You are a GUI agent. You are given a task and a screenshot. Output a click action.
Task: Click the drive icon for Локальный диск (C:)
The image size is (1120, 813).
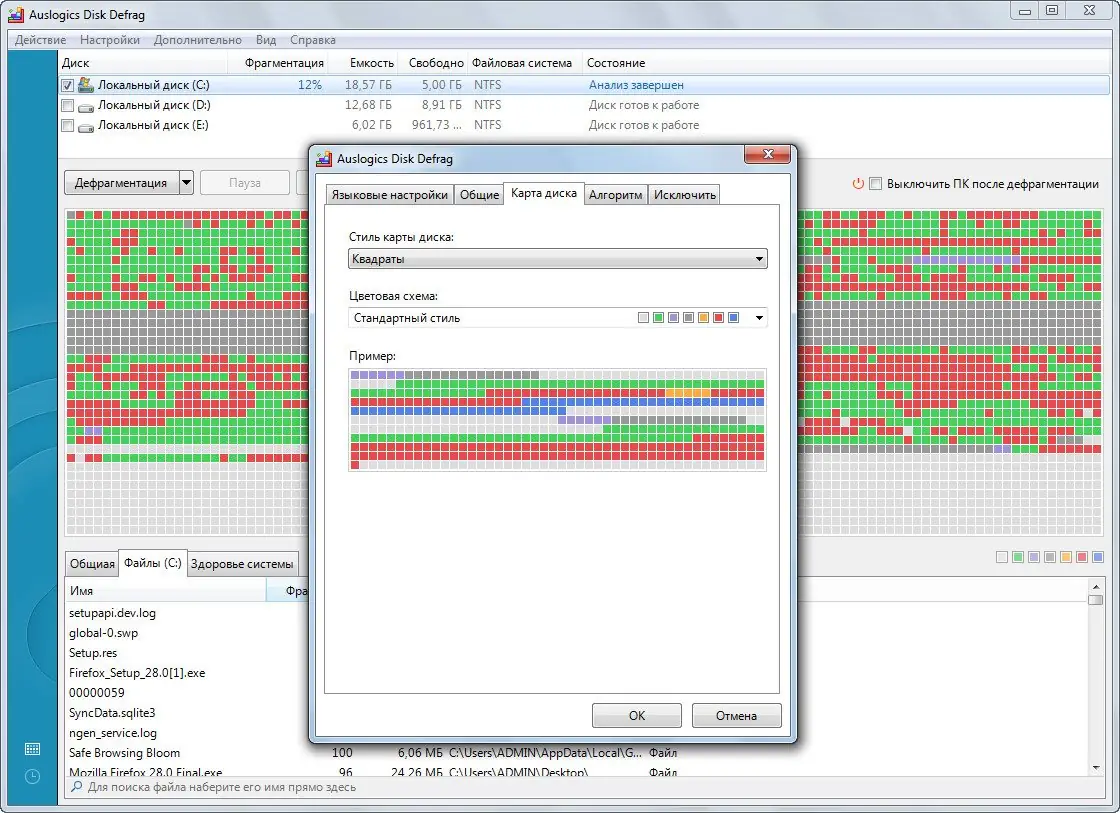(x=86, y=85)
